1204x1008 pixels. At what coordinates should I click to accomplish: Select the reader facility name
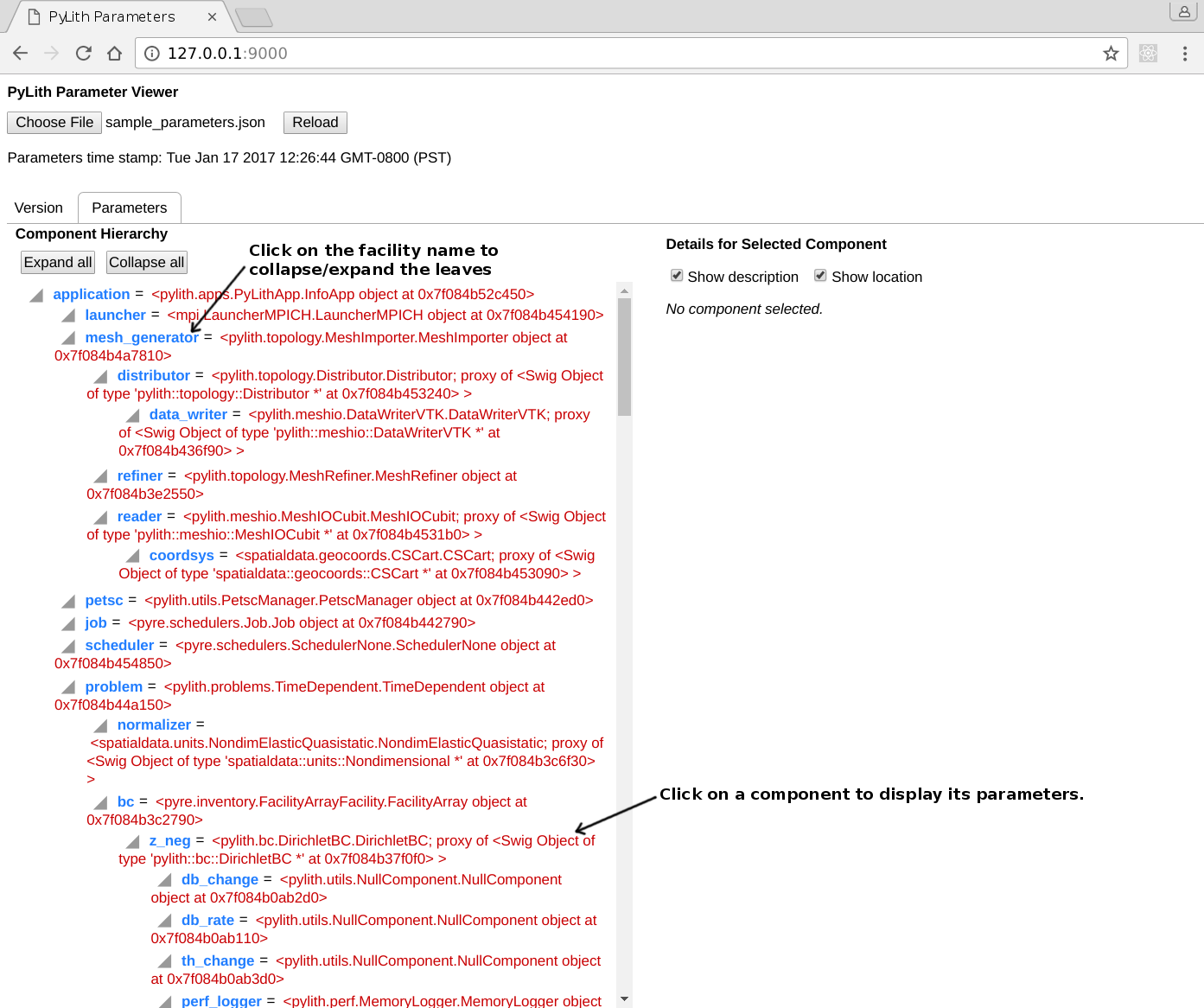[140, 516]
